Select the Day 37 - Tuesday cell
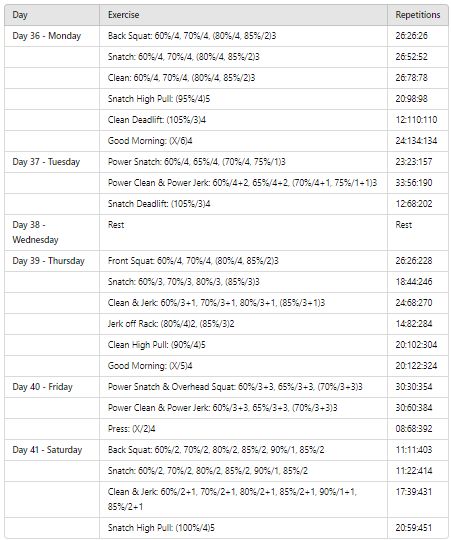The height and width of the screenshot is (540, 451). [52, 162]
